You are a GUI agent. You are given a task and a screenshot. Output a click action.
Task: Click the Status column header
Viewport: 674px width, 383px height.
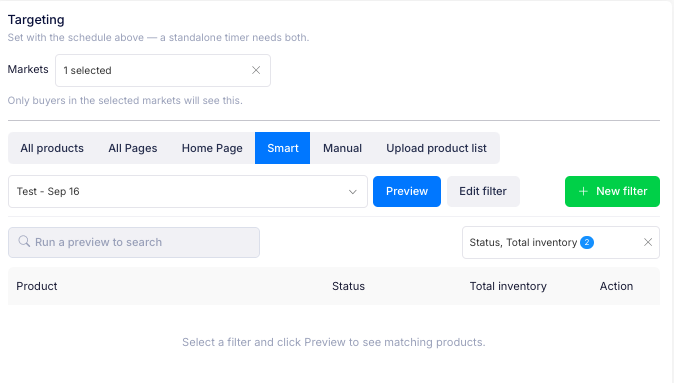[348, 286]
